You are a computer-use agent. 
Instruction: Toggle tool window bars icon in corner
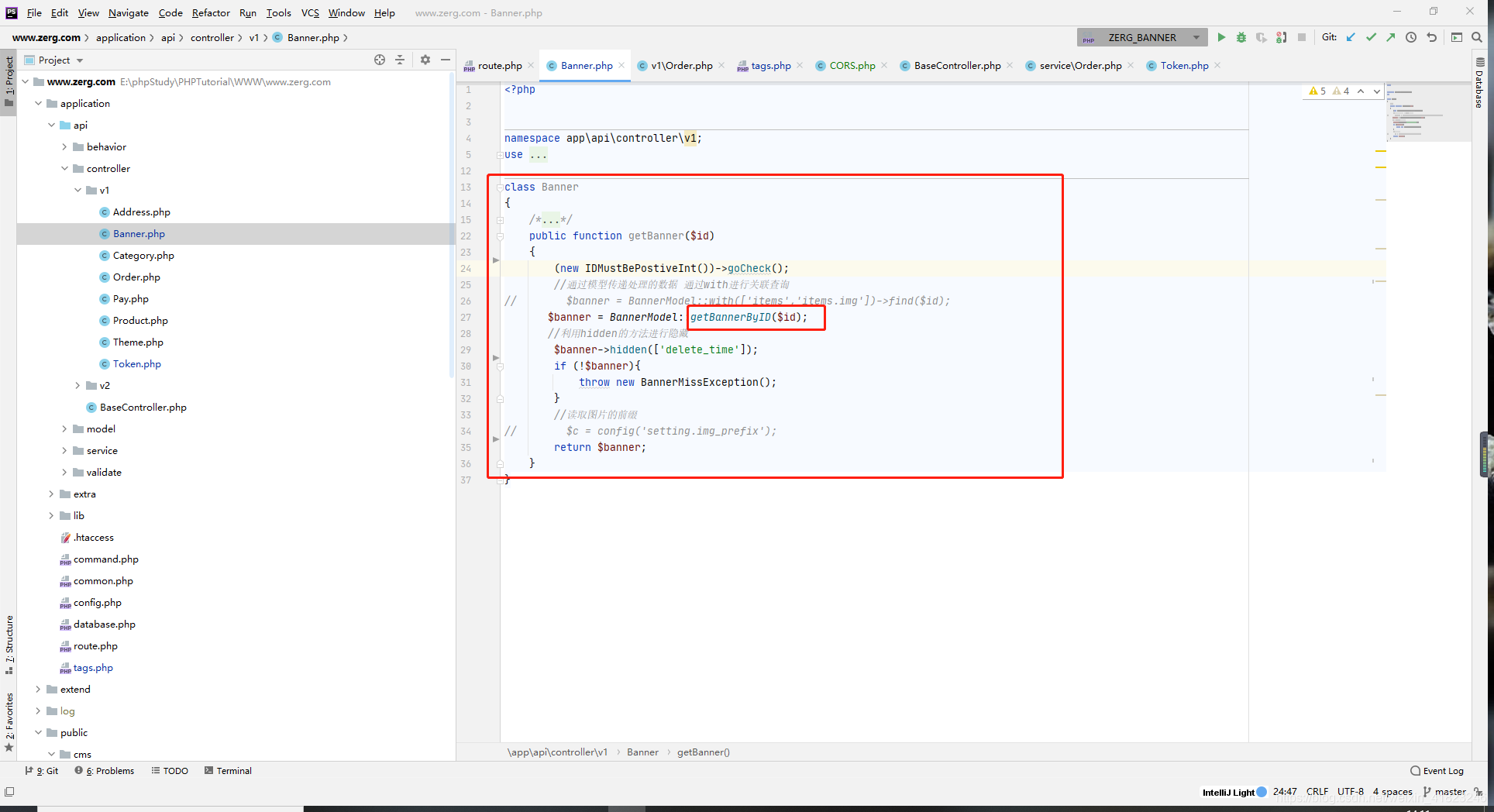pos(9,791)
